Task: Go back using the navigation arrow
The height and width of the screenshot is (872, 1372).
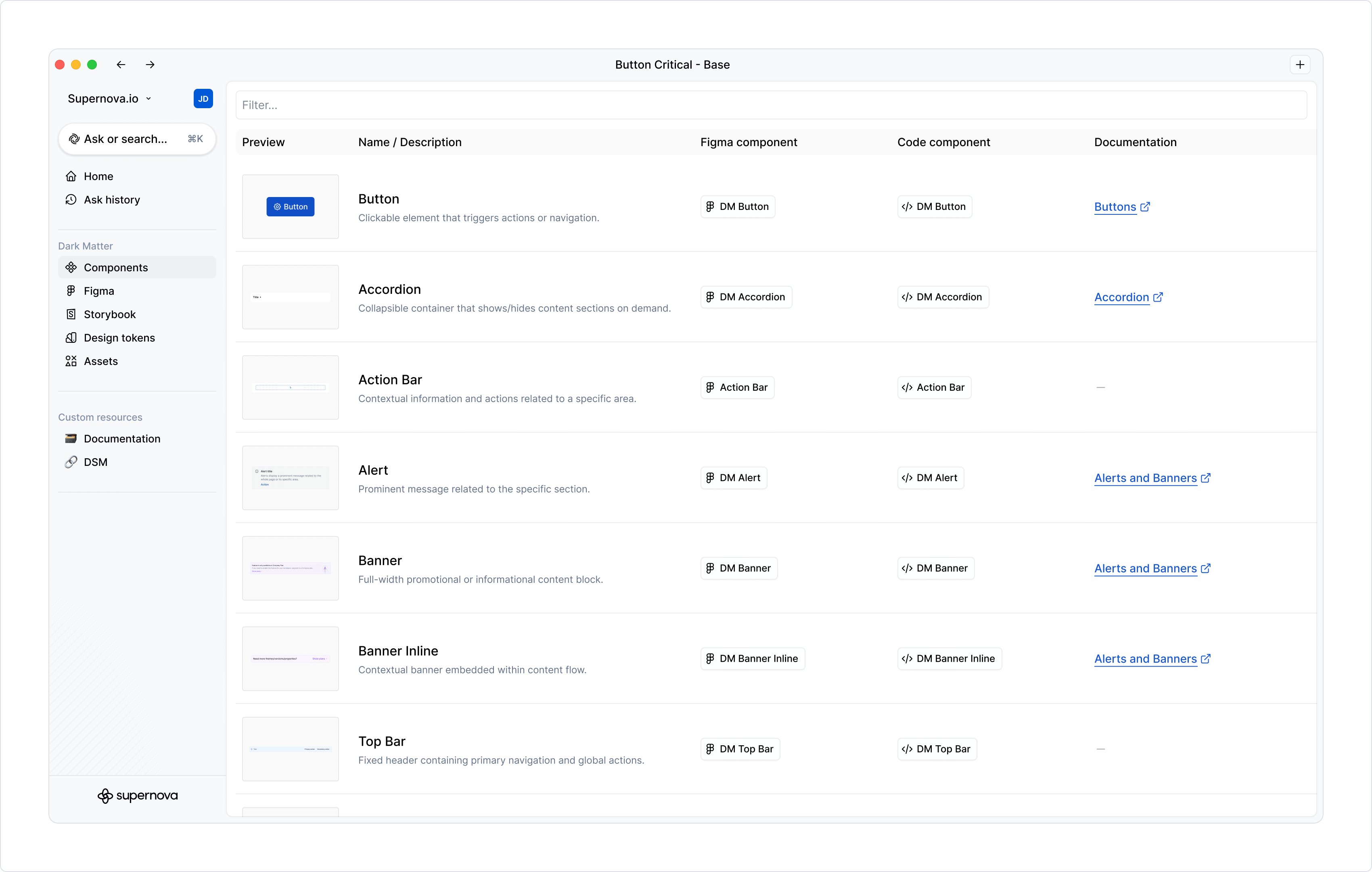Action: 120,65
